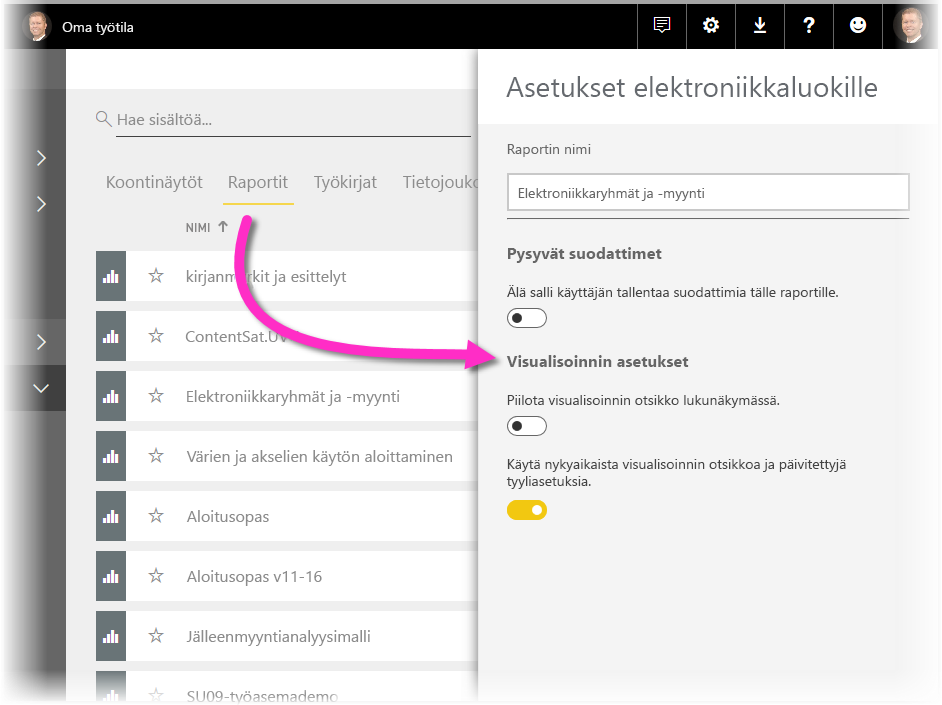Click the chart icon beside Aloitusopas
This screenshot has height=705, width=942.
(x=110, y=515)
